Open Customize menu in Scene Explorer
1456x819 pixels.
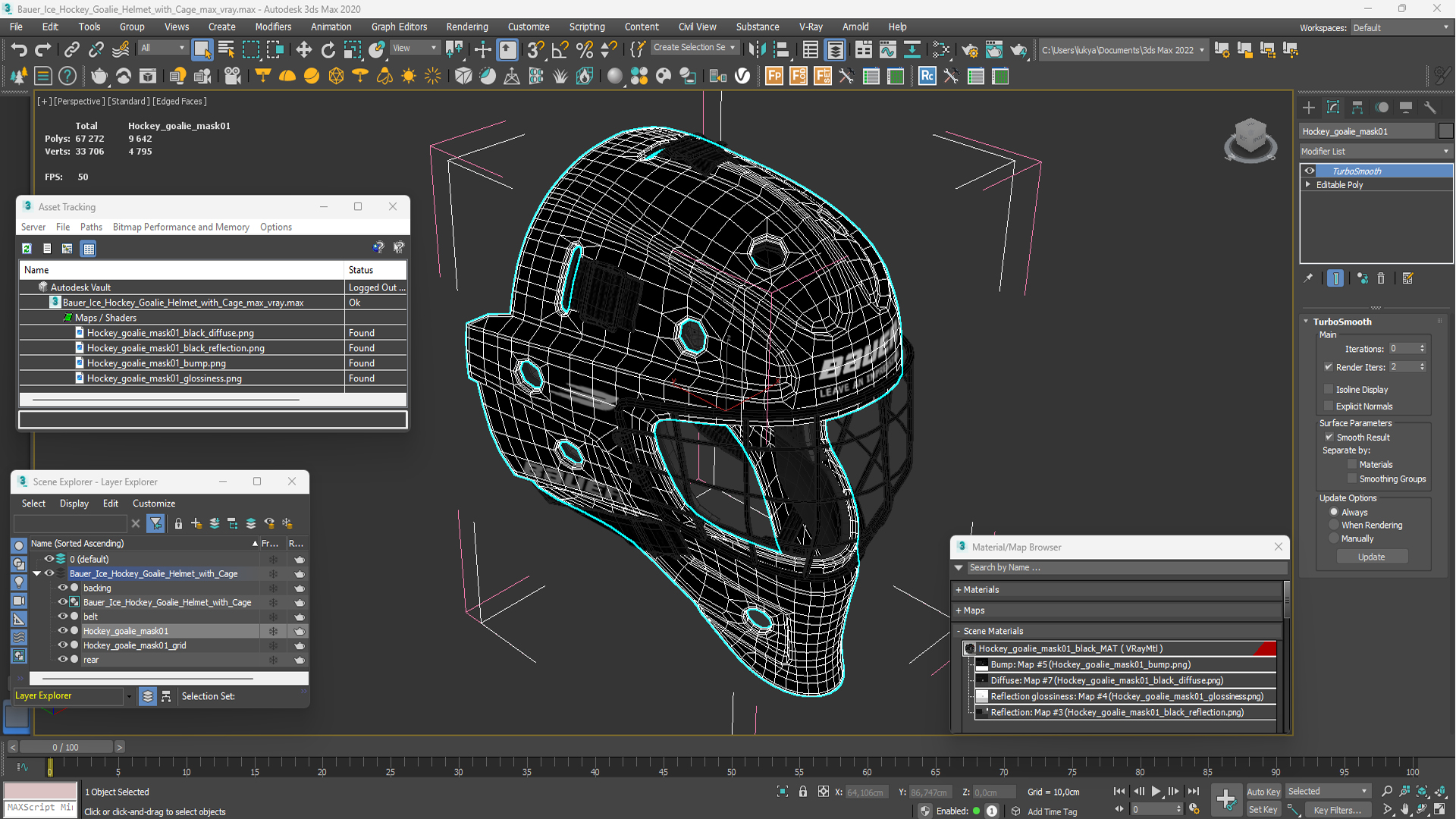point(154,503)
